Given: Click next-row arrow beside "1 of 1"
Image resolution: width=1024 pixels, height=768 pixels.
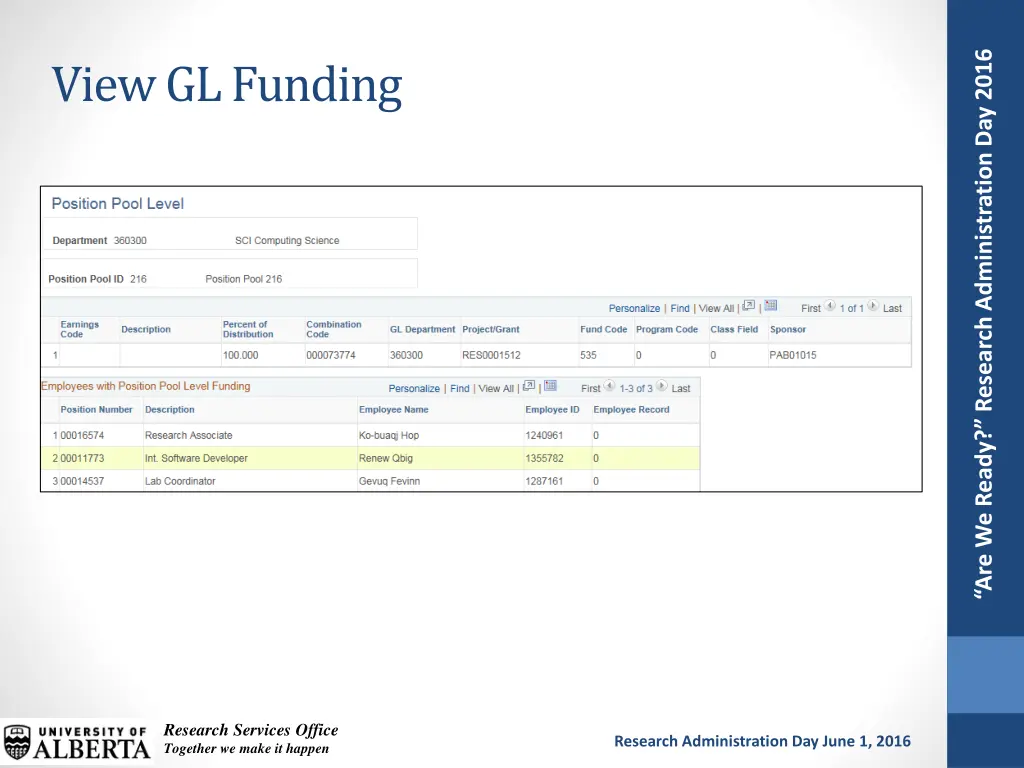Looking at the screenshot, I should coord(872,306).
